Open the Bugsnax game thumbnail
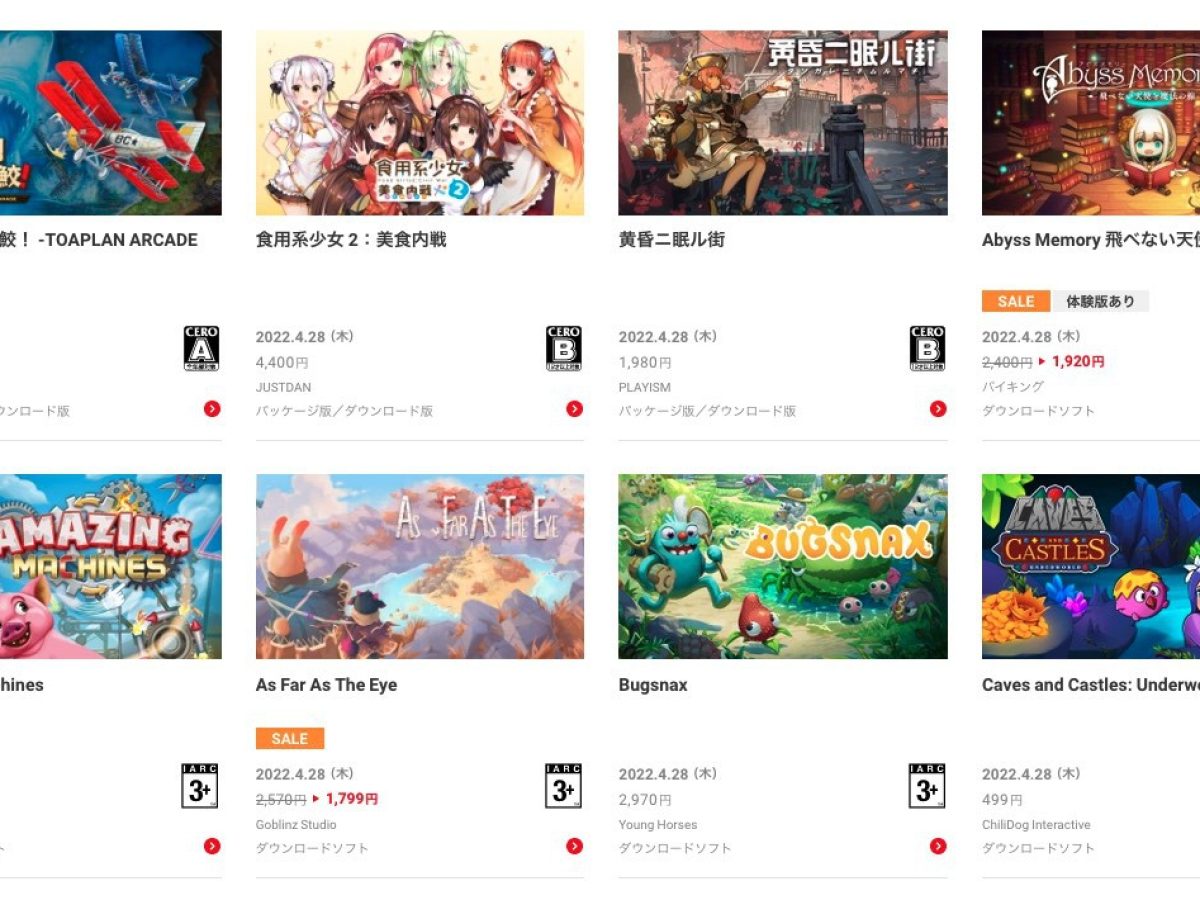 pos(783,566)
